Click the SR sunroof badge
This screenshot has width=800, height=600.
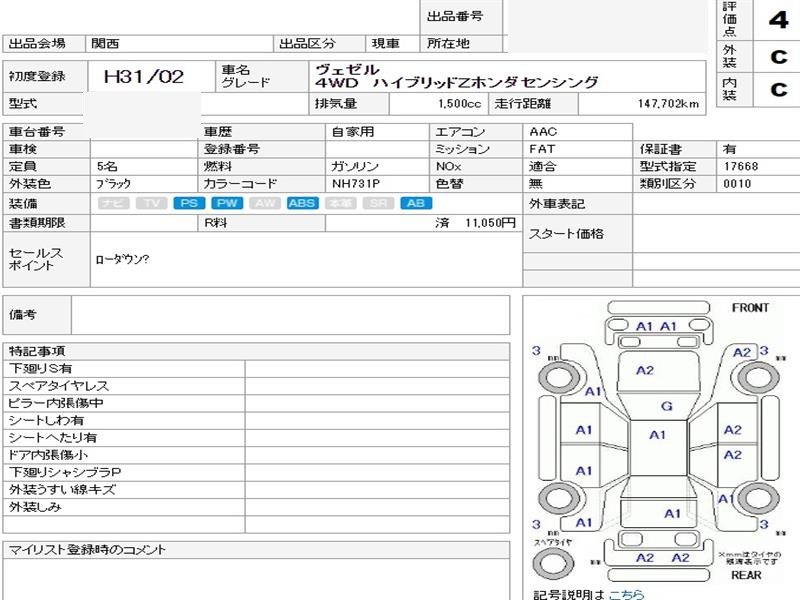[378, 203]
